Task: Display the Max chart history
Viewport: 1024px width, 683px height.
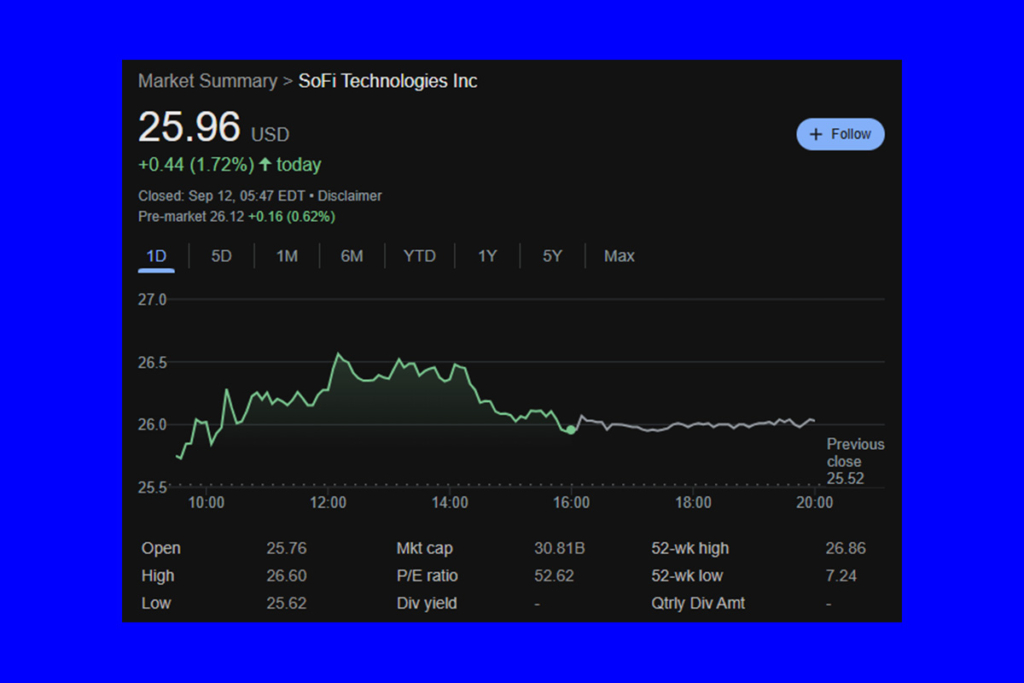Action: 619,256
